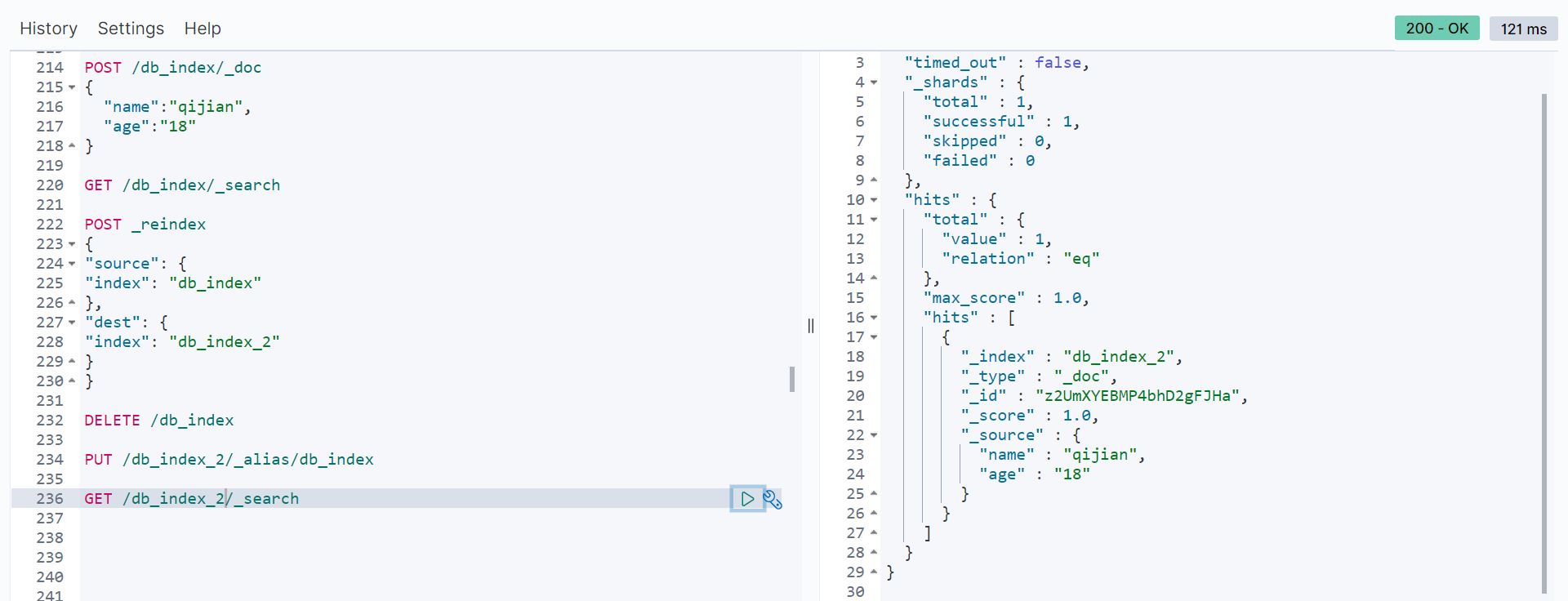Collapse the "_source" block at line 22

click(874, 435)
